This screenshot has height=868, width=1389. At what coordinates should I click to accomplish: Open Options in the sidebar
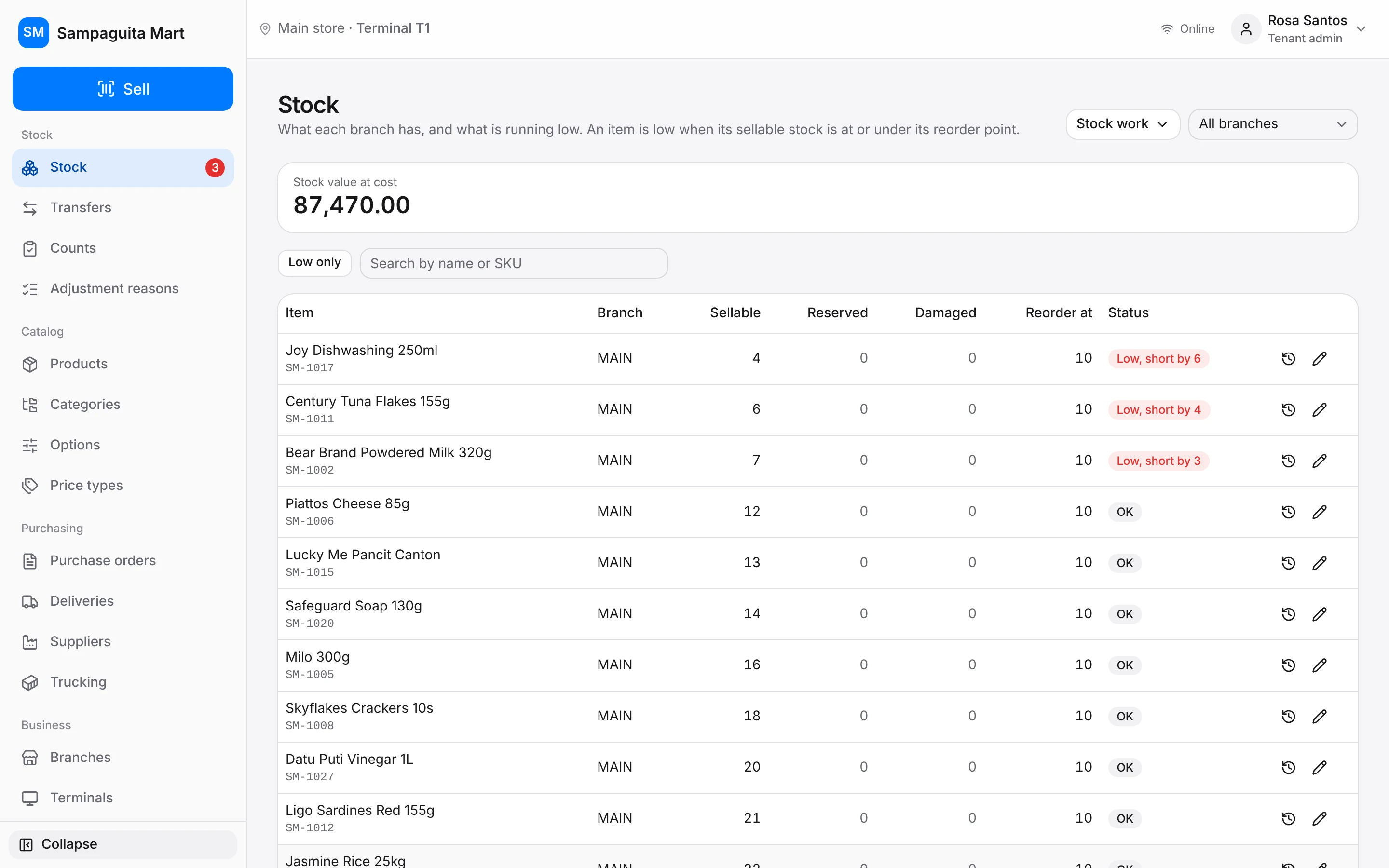(123, 445)
